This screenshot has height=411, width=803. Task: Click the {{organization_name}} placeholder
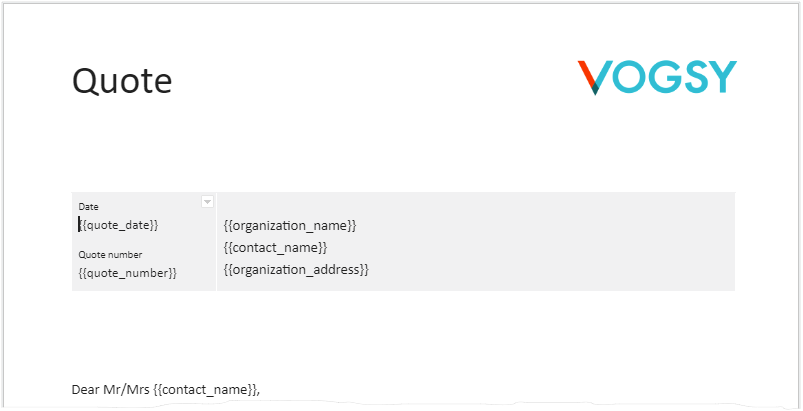pyautogui.click(x=290, y=225)
